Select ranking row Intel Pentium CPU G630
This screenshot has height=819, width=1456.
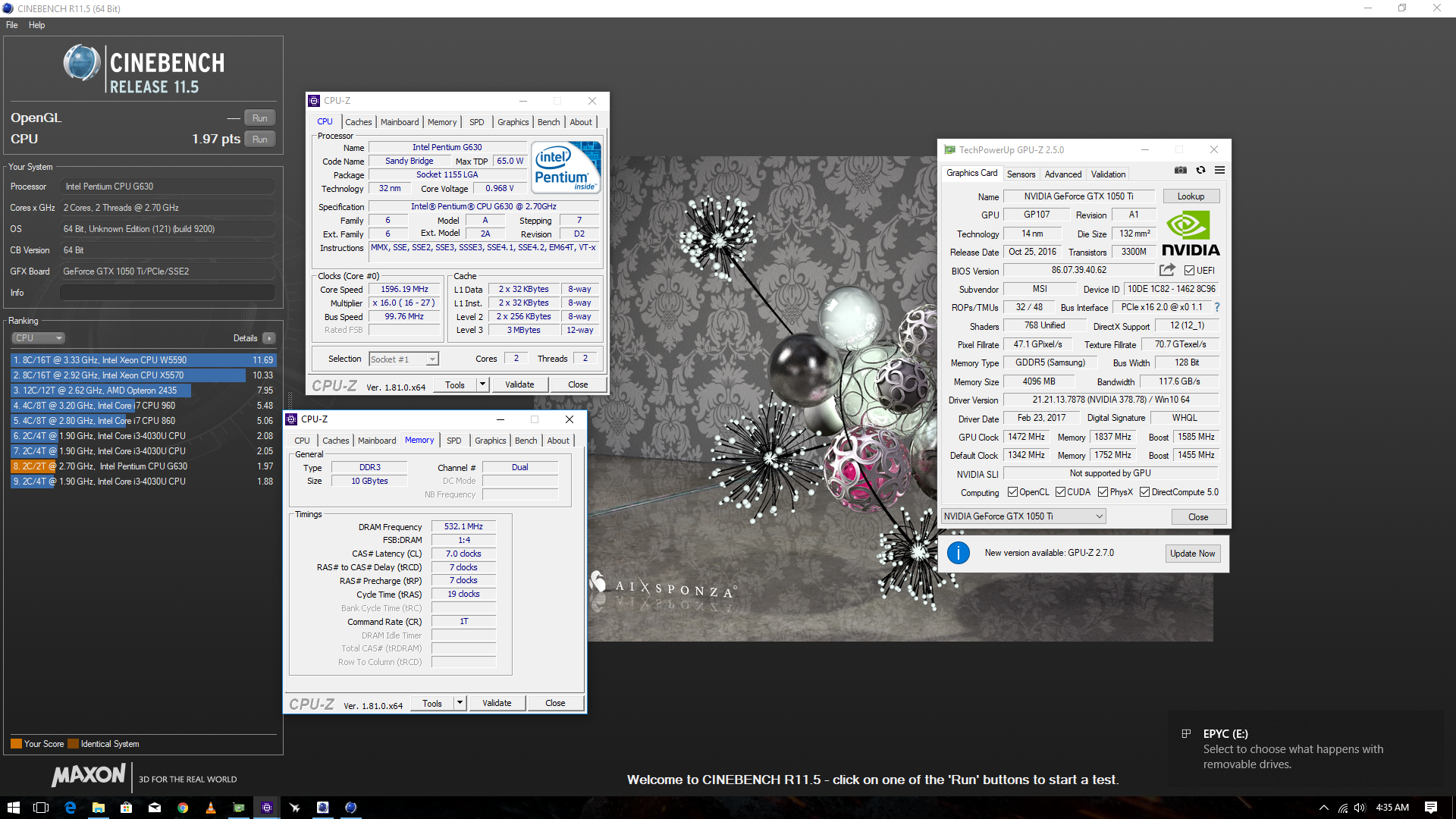[x=143, y=466]
